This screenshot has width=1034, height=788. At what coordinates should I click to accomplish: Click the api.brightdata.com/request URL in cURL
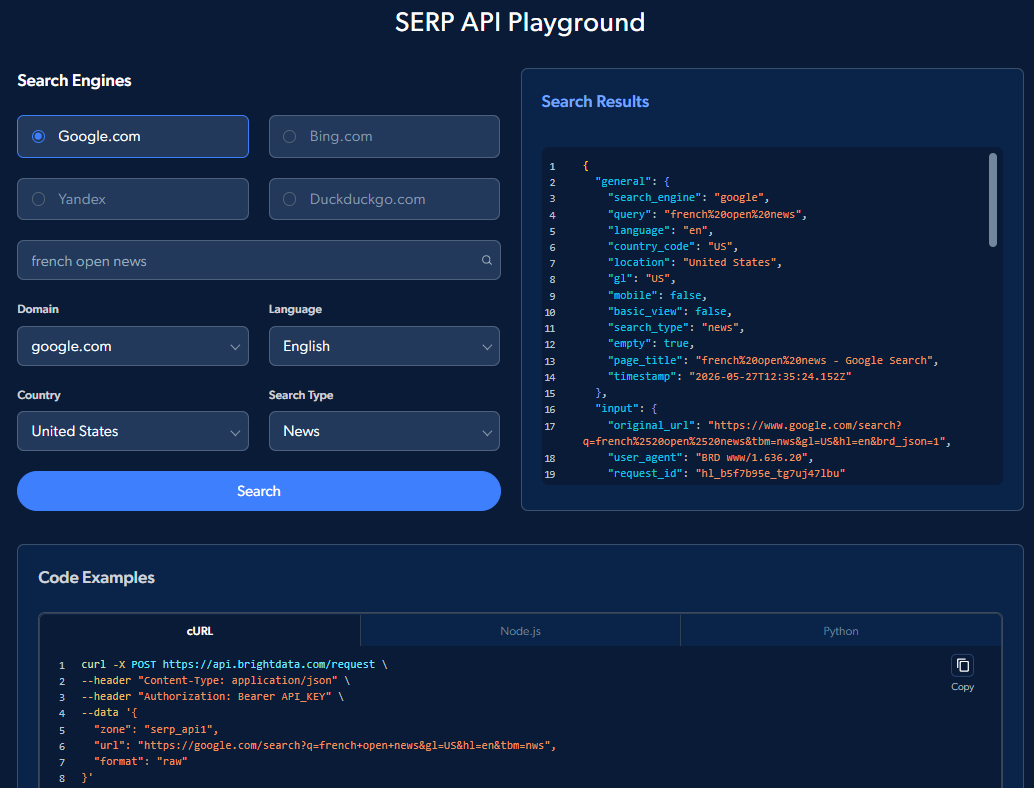pos(268,665)
